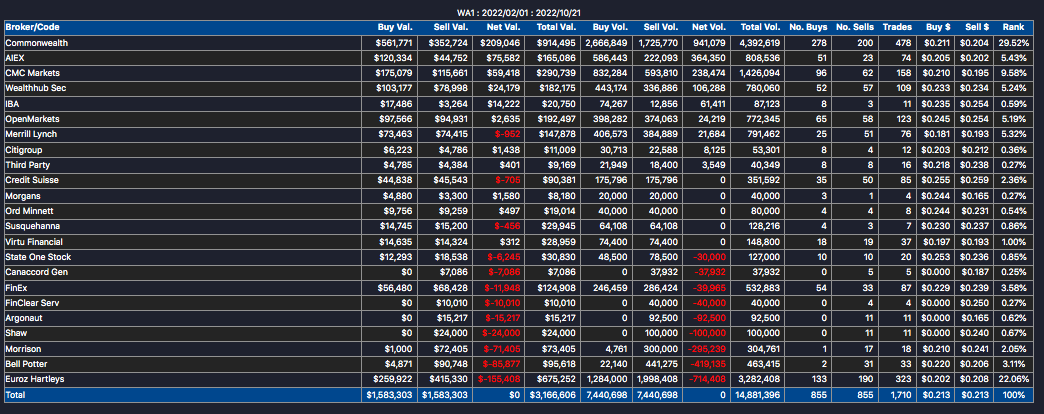Click the Buy $ column header
The image size is (1044, 414).
[x=938, y=27]
